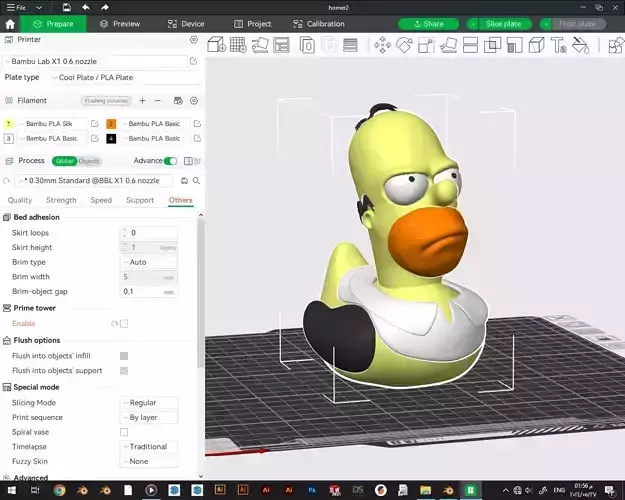The height and width of the screenshot is (500, 625).
Task: Toggle Flush into objects' infill checkbox
Action: pyautogui.click(x=124, y=356)
